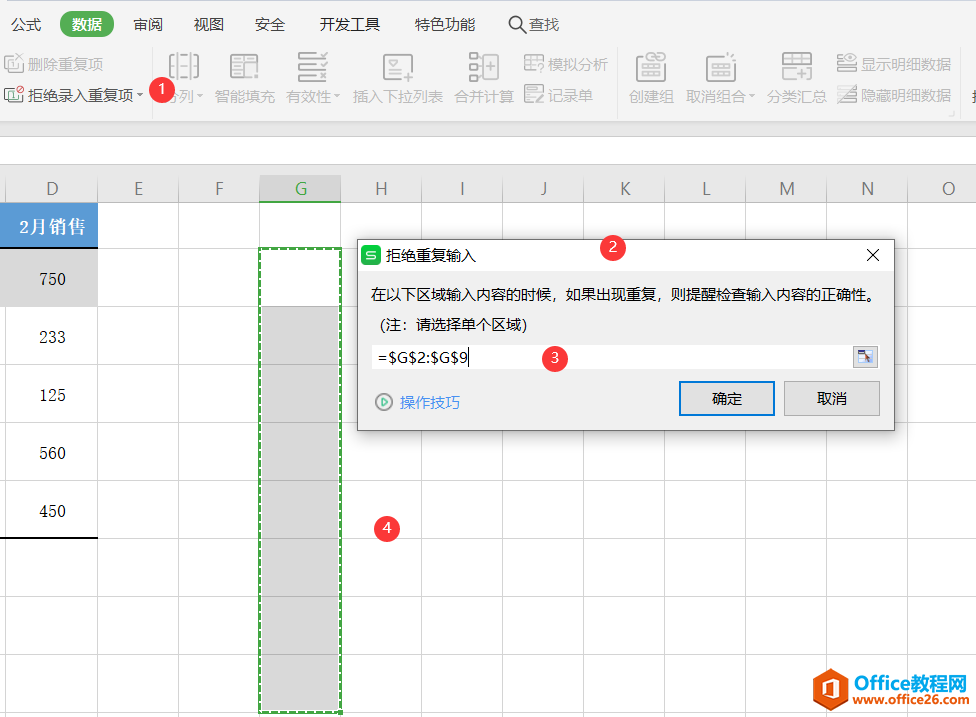Screen dimensions: 976x717
Task: Click Remove Duplicates (删除重复项) button
Action: pyautogui.click(x=55, y=65)
